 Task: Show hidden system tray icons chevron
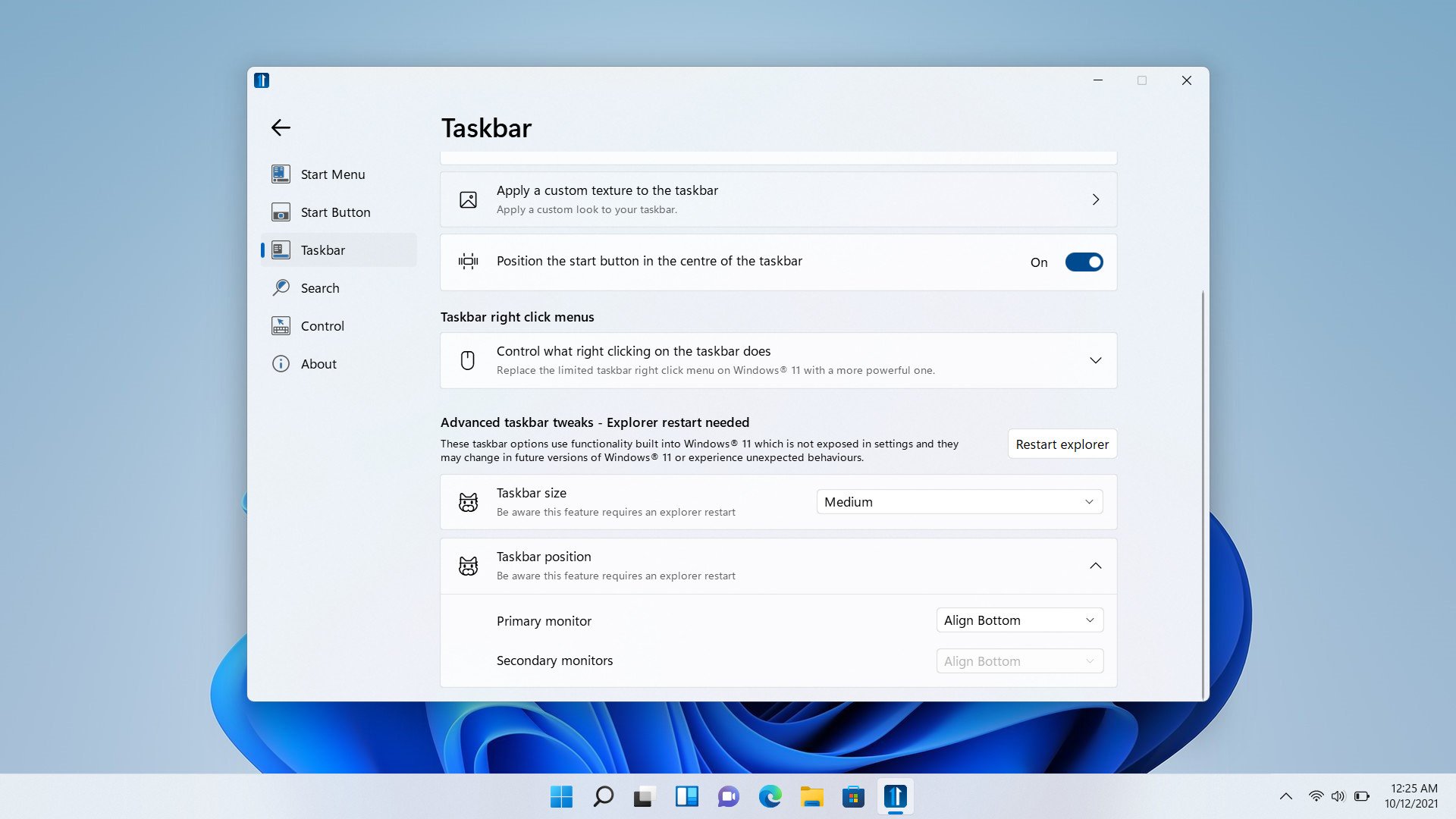[1286, 796]
